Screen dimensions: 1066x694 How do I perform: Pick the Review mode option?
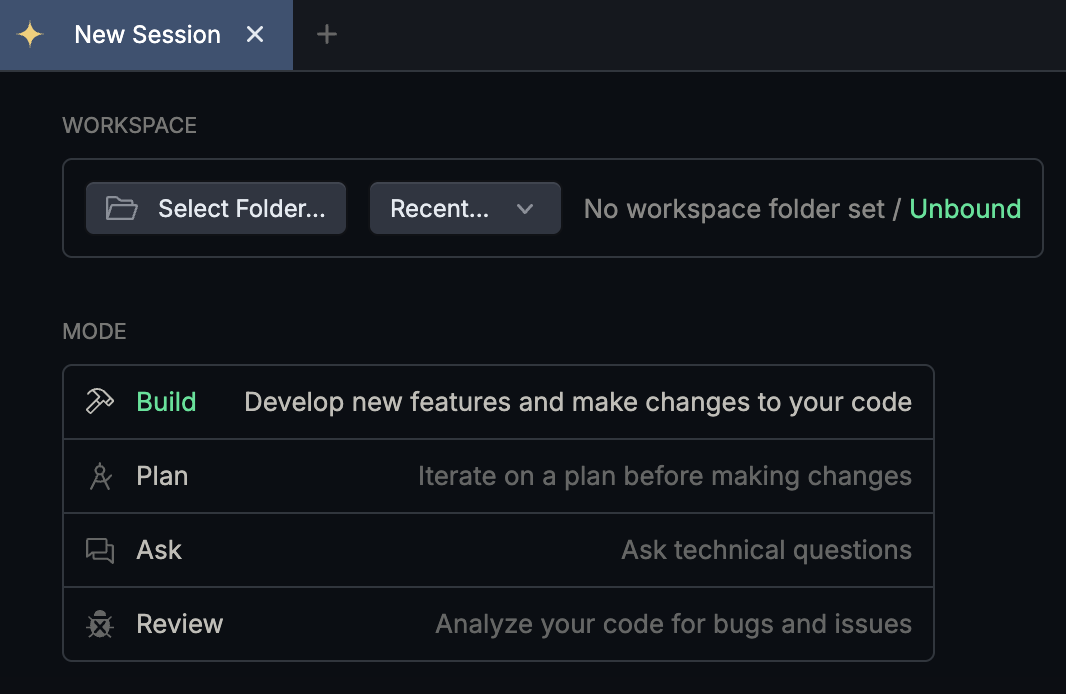(180, 624)
